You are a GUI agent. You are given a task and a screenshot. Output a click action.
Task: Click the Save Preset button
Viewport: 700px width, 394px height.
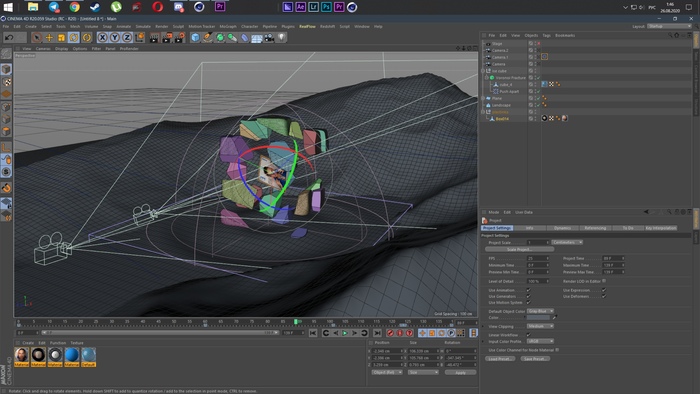click(x=535, y=359)
